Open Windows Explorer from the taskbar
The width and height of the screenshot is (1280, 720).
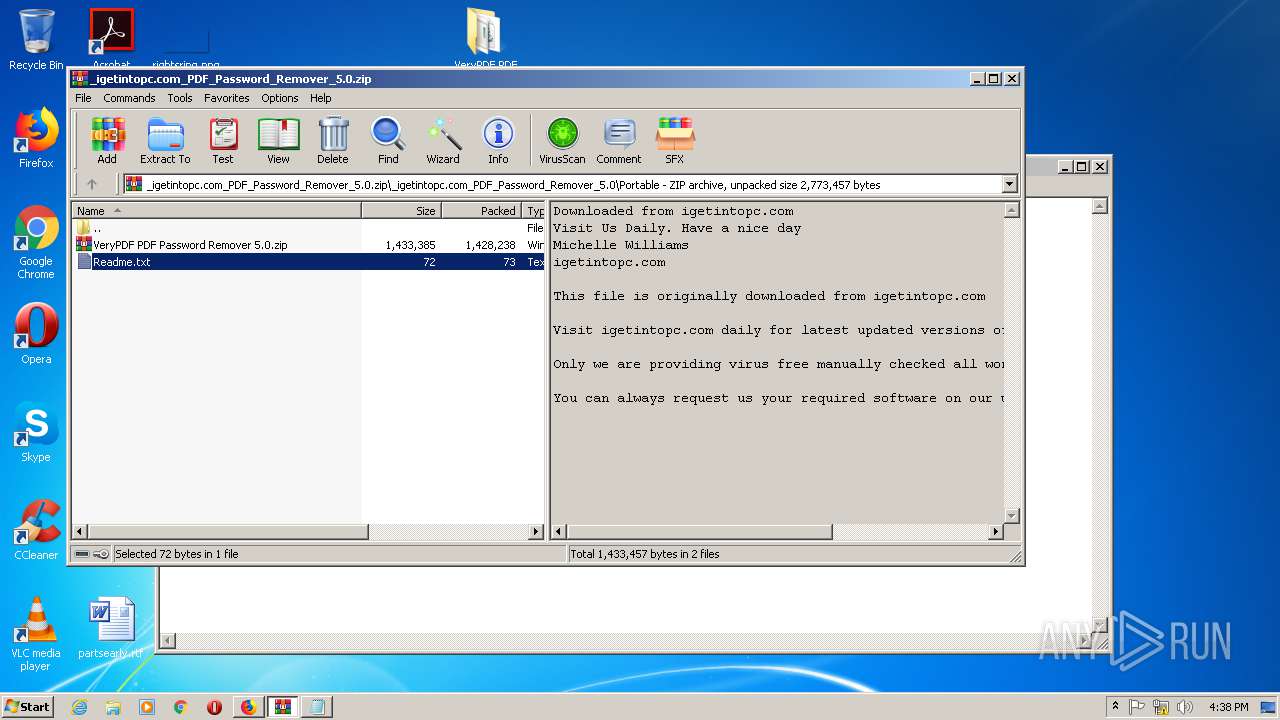(x=113, y=707)
